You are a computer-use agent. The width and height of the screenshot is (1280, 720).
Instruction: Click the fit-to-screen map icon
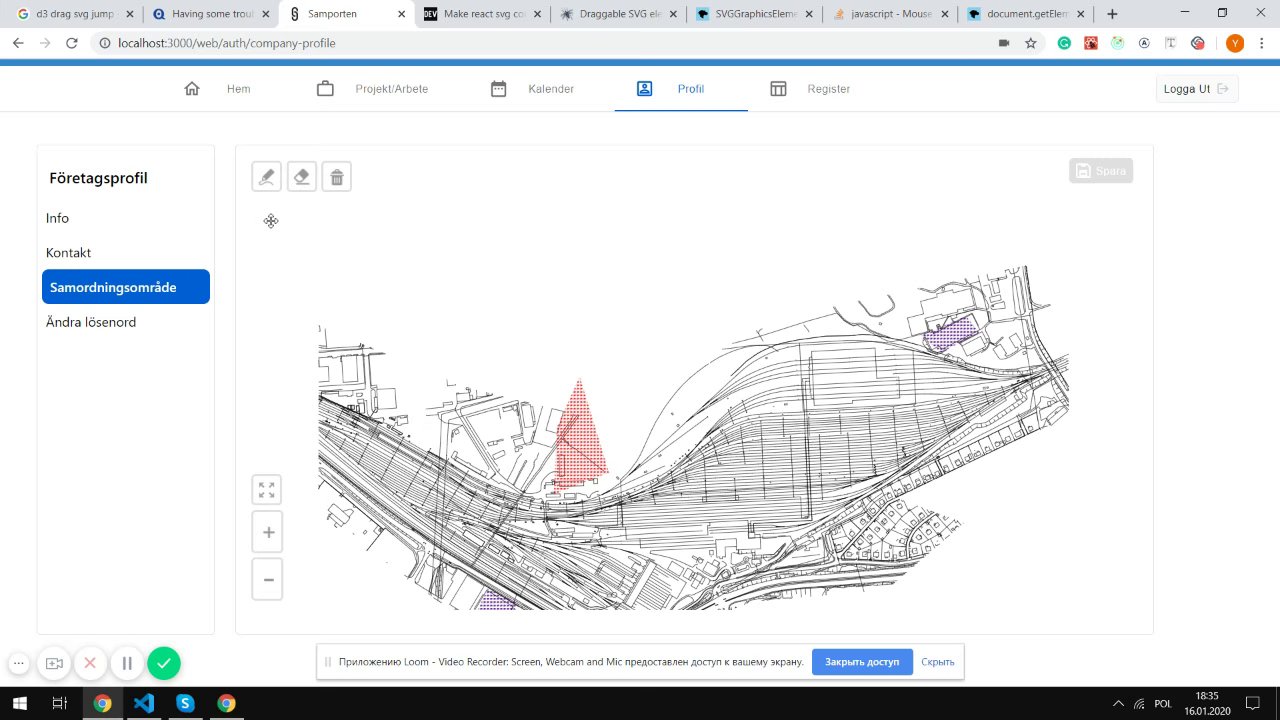[x=267, y=490]
